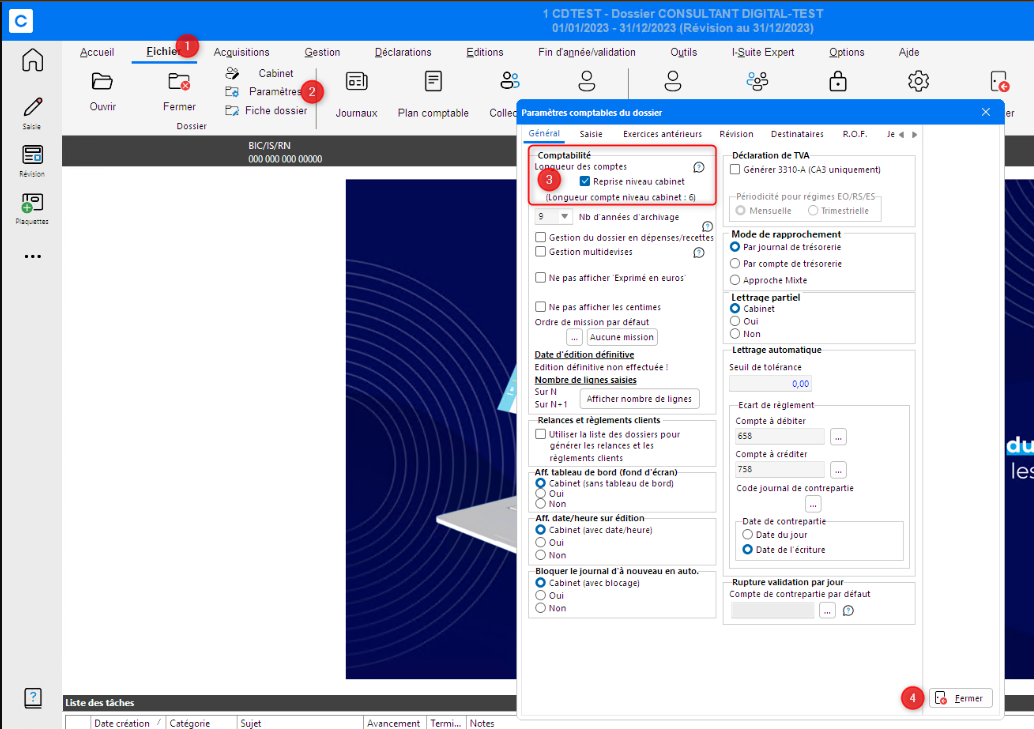
Task: Open the Déclarations menu
Action: (x=403, y=52)
